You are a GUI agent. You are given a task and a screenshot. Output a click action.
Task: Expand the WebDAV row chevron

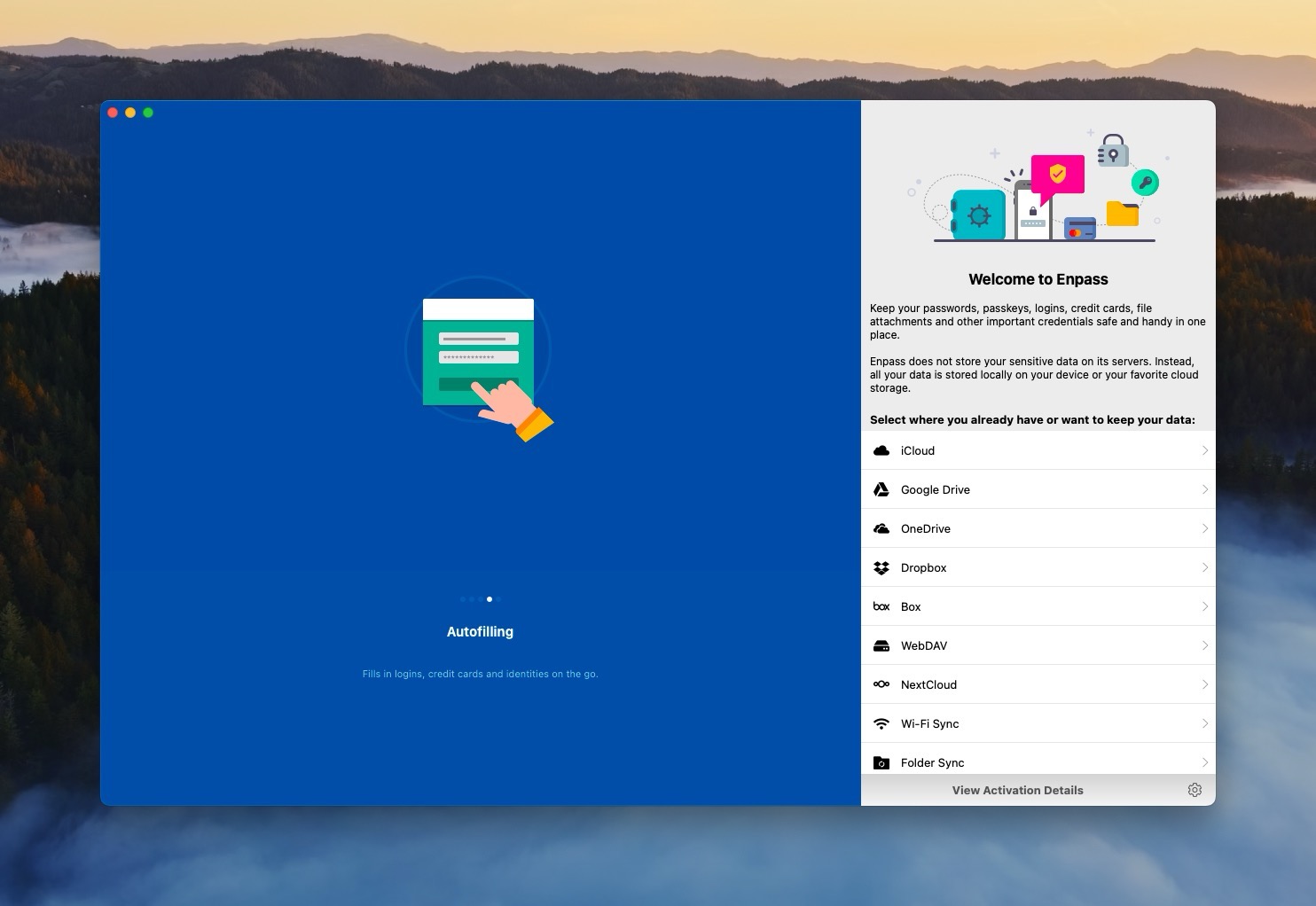pos(1205,645)
